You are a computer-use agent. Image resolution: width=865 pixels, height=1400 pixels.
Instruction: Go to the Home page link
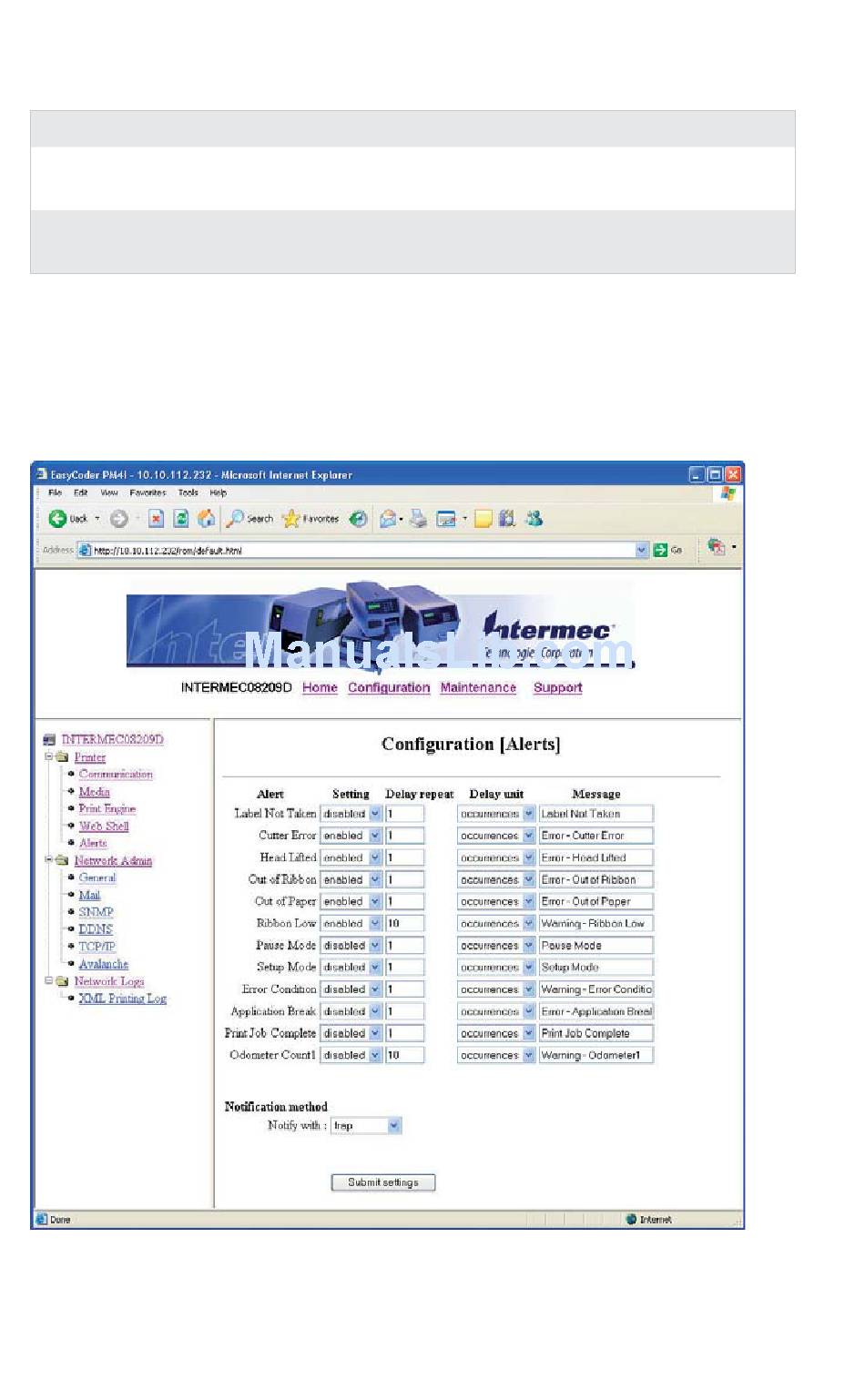[x=320, y=688]
